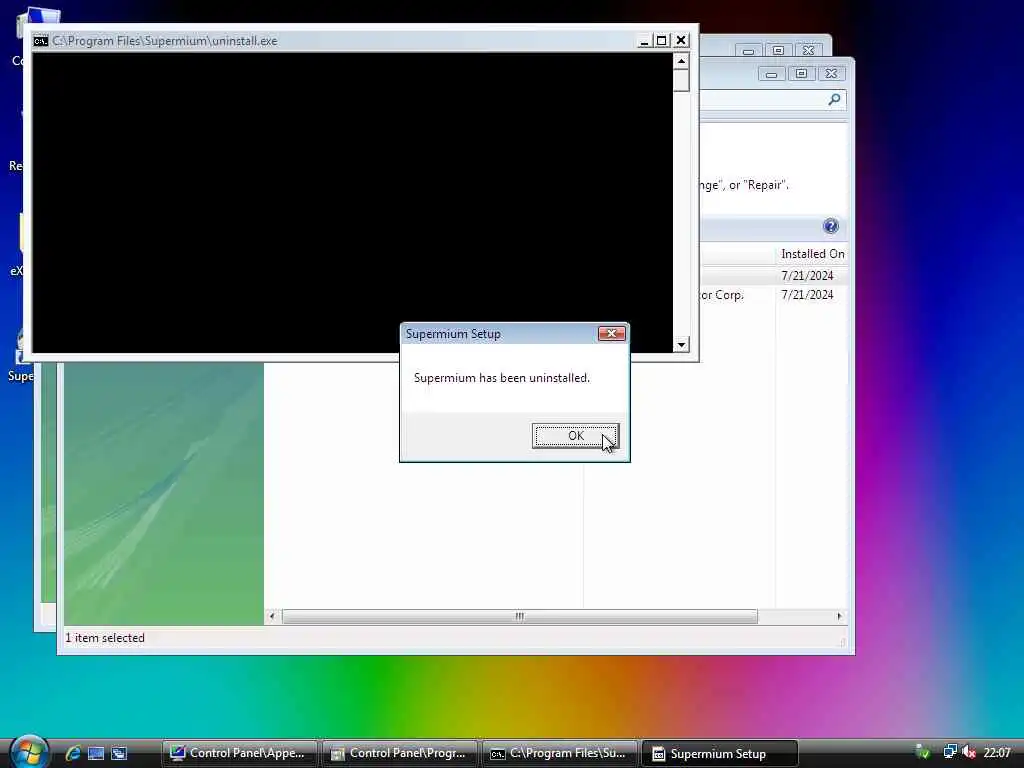Maximize the front Control Panel Programs window
Screen dimensions: 1024x768
pyautogui.click(x=801, y=73)
